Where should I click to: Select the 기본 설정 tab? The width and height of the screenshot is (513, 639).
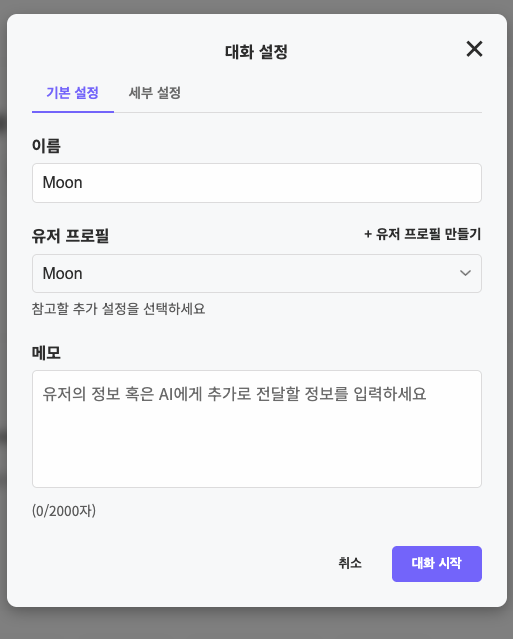click(73, 93)
